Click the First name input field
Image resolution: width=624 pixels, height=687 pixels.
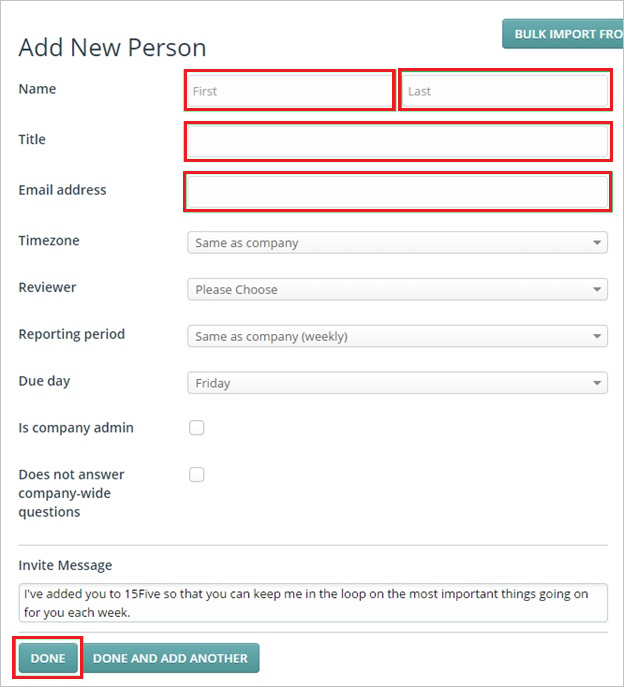tap(290, 91)
